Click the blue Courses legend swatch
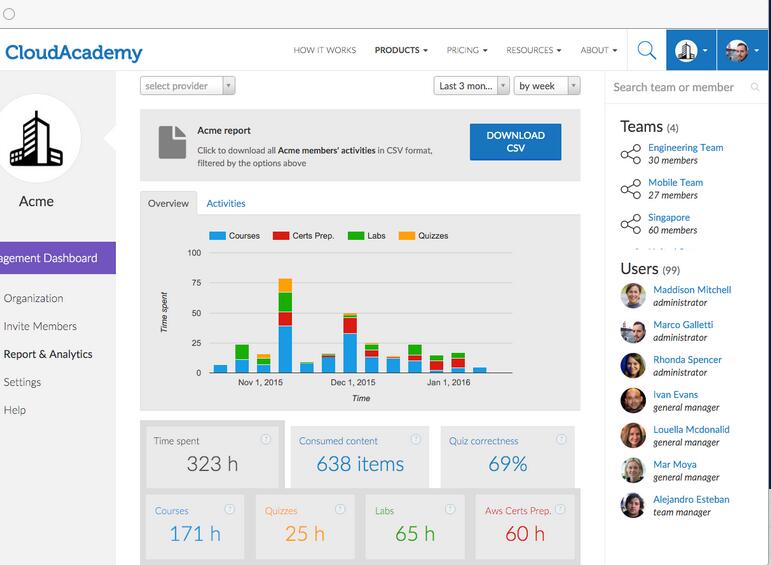 (x=217, y=236)
